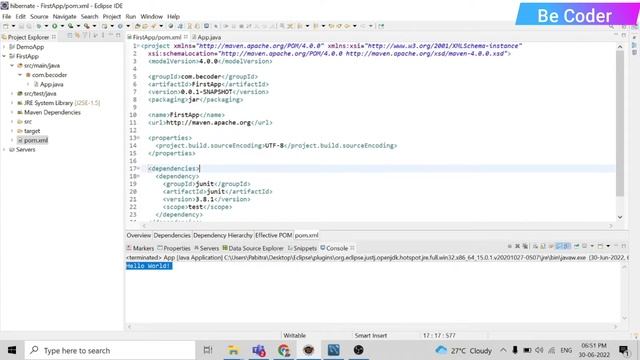Expand the Servers node
640x360 pixels.
[4, 150]
